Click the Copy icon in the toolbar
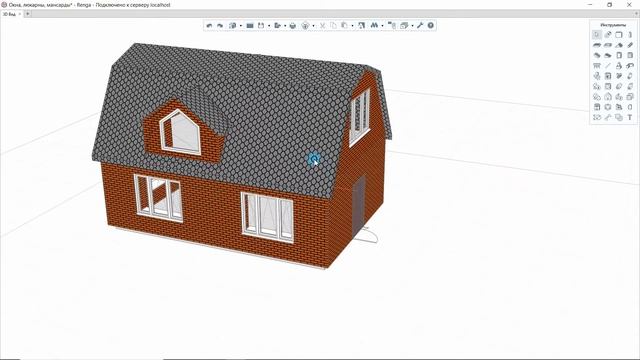 point(333,26)
